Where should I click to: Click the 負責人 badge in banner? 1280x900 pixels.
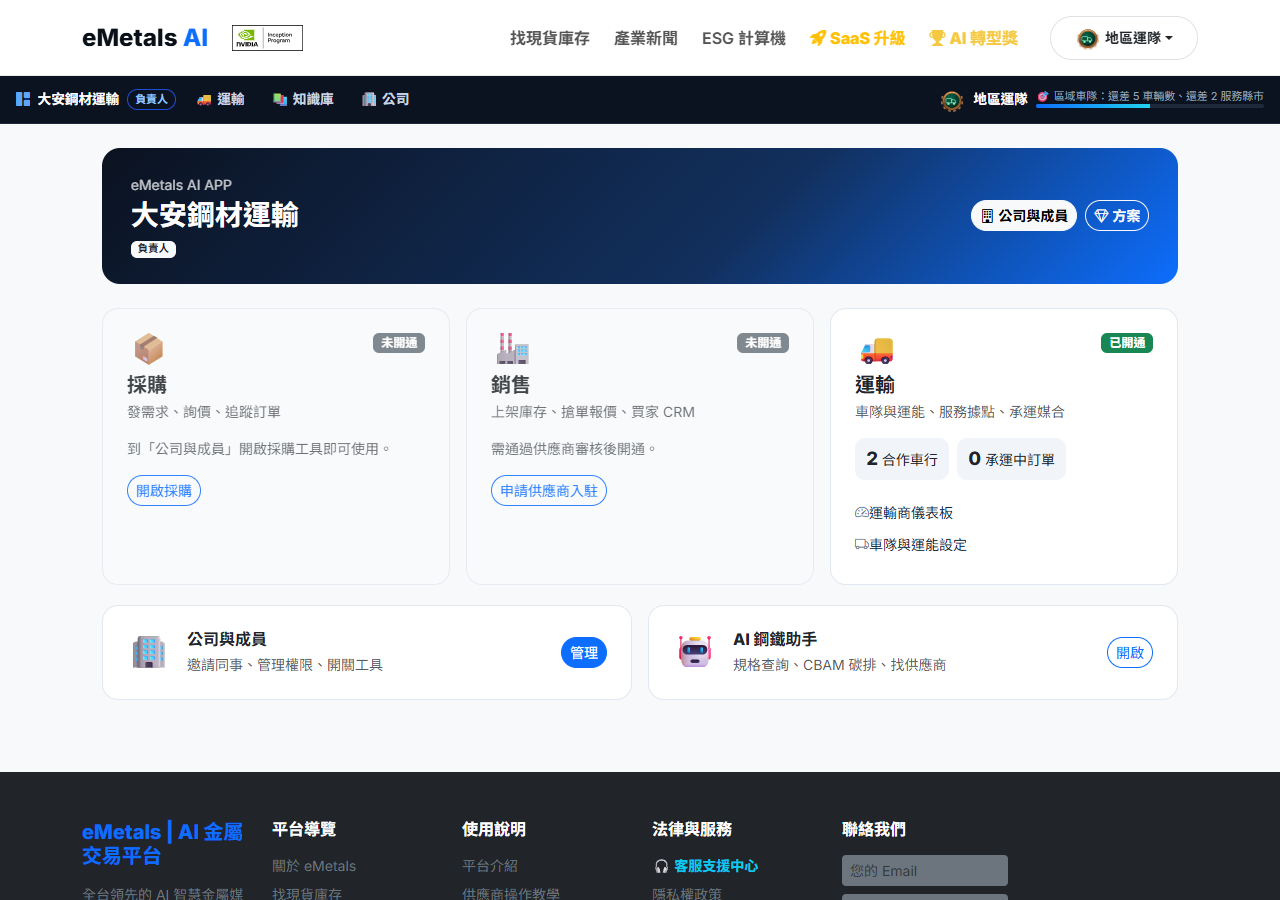pyautogui.click(x=153, y=248)
